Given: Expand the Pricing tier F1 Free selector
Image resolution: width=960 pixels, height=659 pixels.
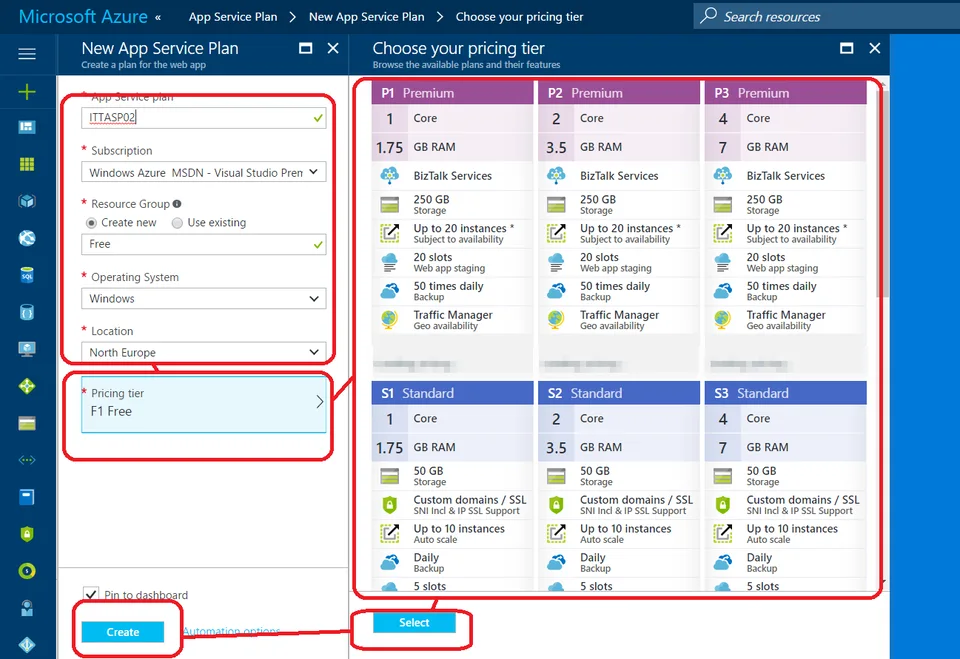Looking at the screenshot, I should coord(203,403).
